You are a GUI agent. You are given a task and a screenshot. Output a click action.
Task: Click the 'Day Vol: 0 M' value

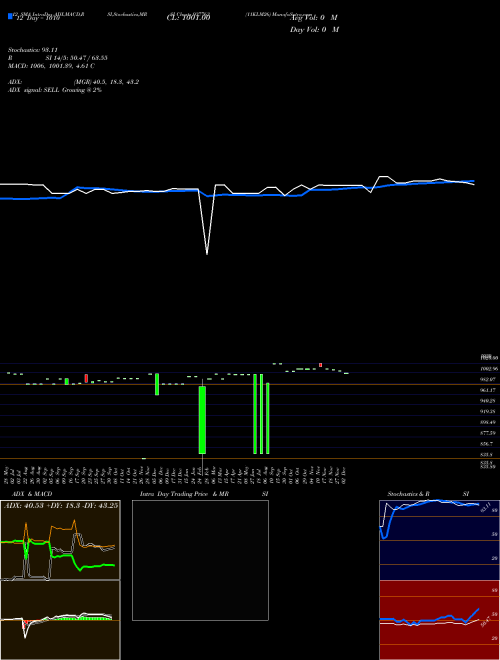click(314, 30)
